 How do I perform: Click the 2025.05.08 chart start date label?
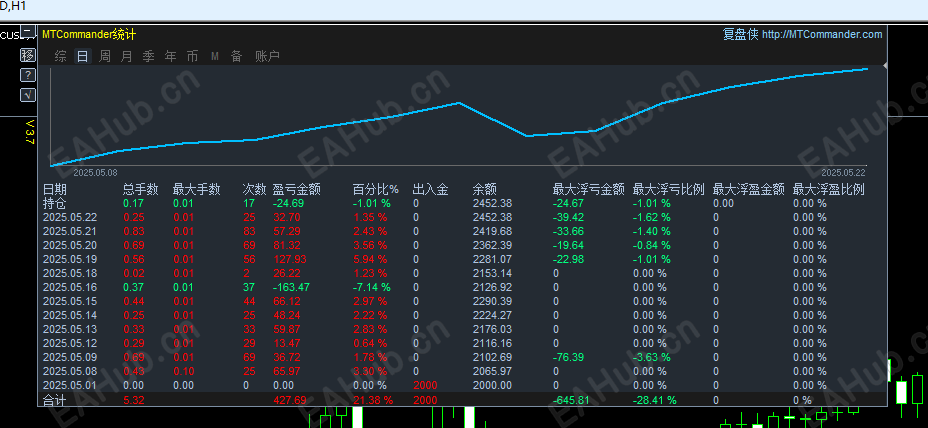pyautogui.click(x=95, y=173)
